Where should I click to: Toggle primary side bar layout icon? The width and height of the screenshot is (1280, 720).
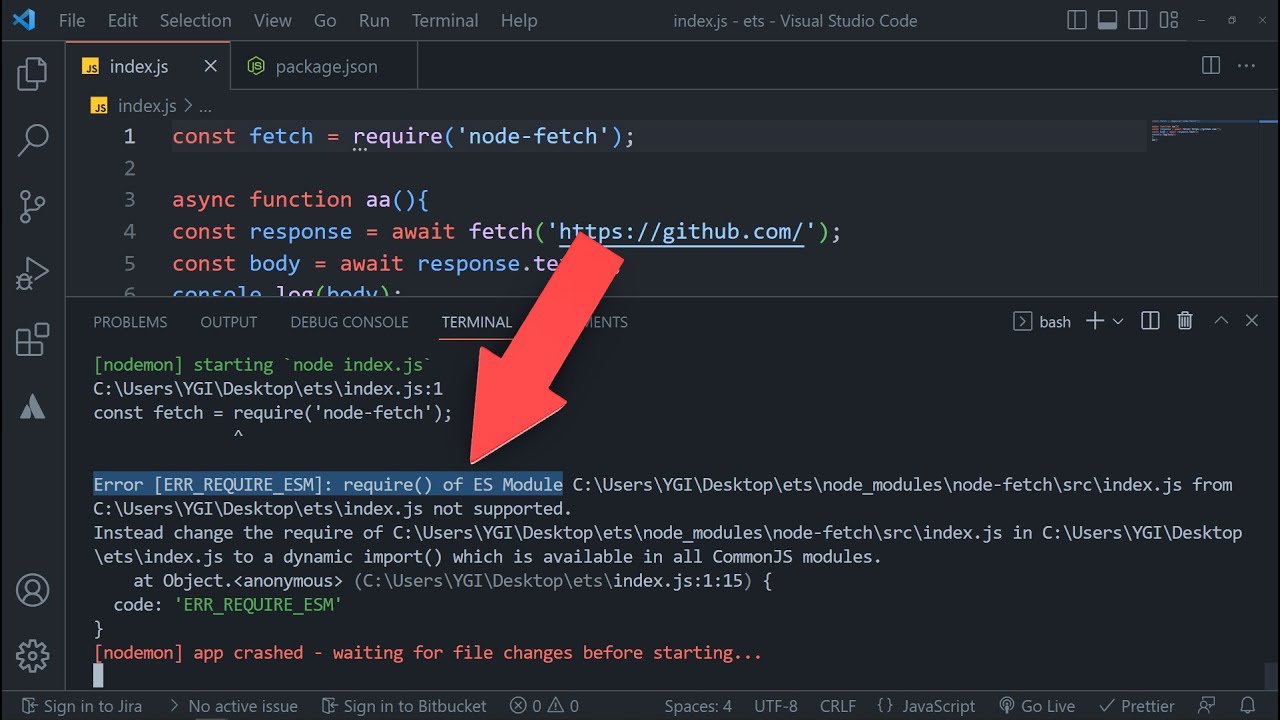tap(1077, 20)
